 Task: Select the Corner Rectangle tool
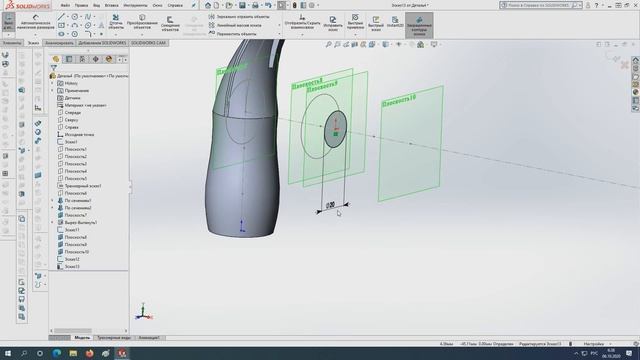61,26
